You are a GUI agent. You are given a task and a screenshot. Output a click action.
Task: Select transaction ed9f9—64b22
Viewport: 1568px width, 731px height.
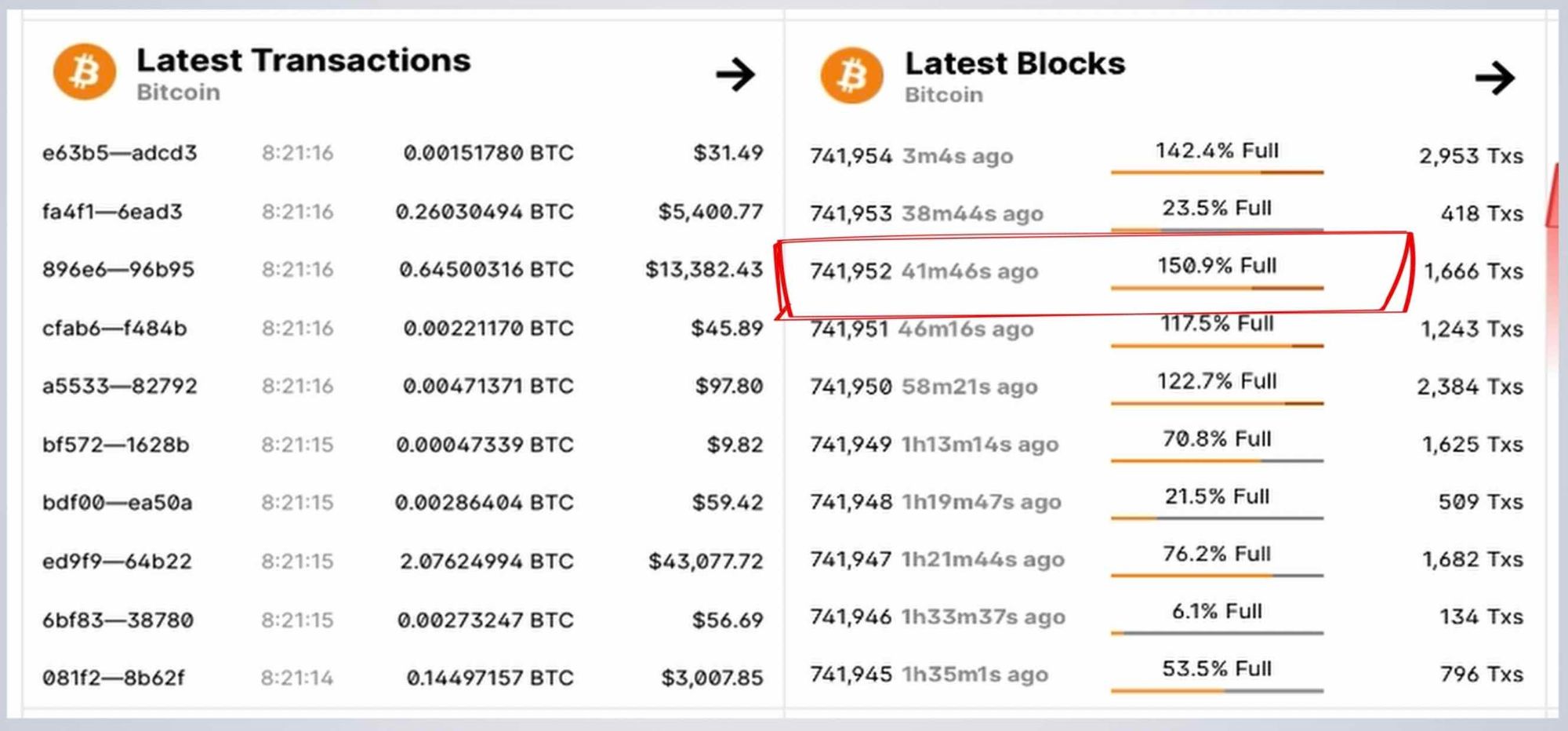(x=117, y=562)
